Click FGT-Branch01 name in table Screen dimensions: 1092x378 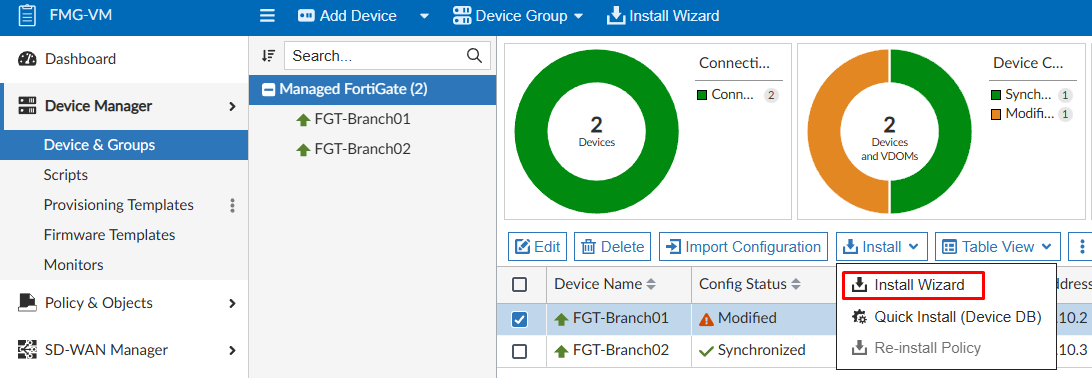(621, 318)
